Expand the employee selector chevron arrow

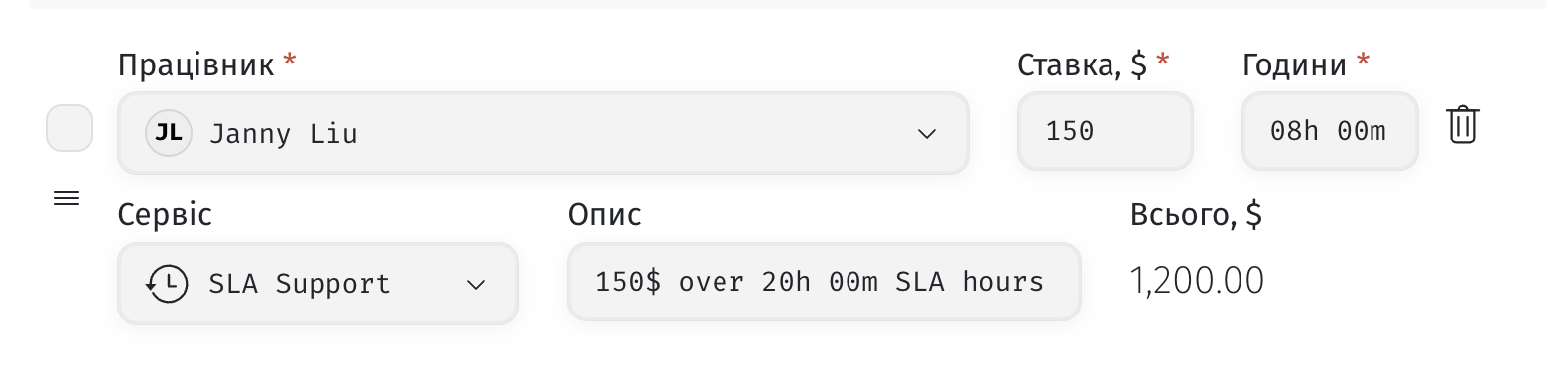tap(927, 134)
